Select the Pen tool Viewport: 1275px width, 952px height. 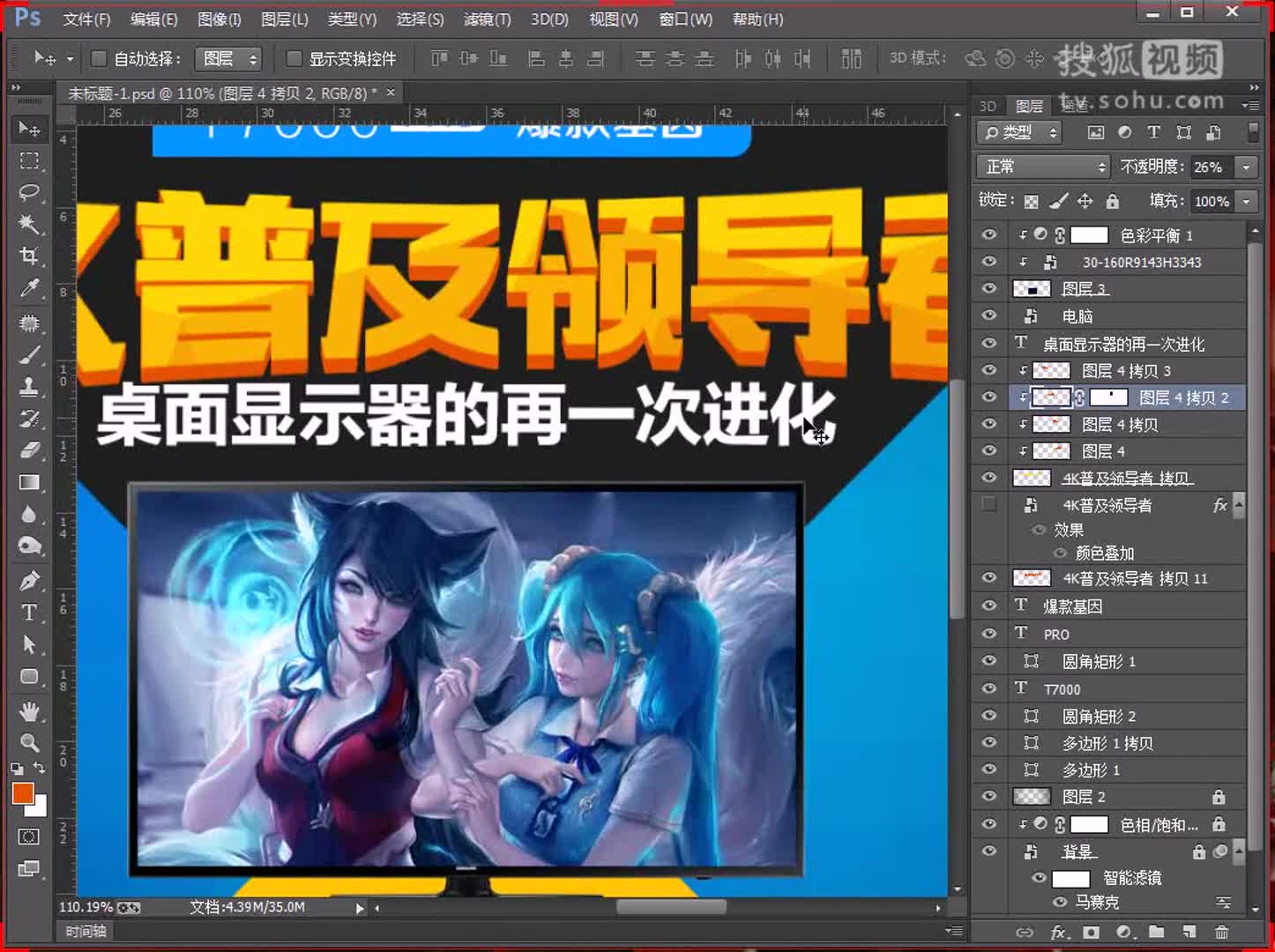click(29, 580)
